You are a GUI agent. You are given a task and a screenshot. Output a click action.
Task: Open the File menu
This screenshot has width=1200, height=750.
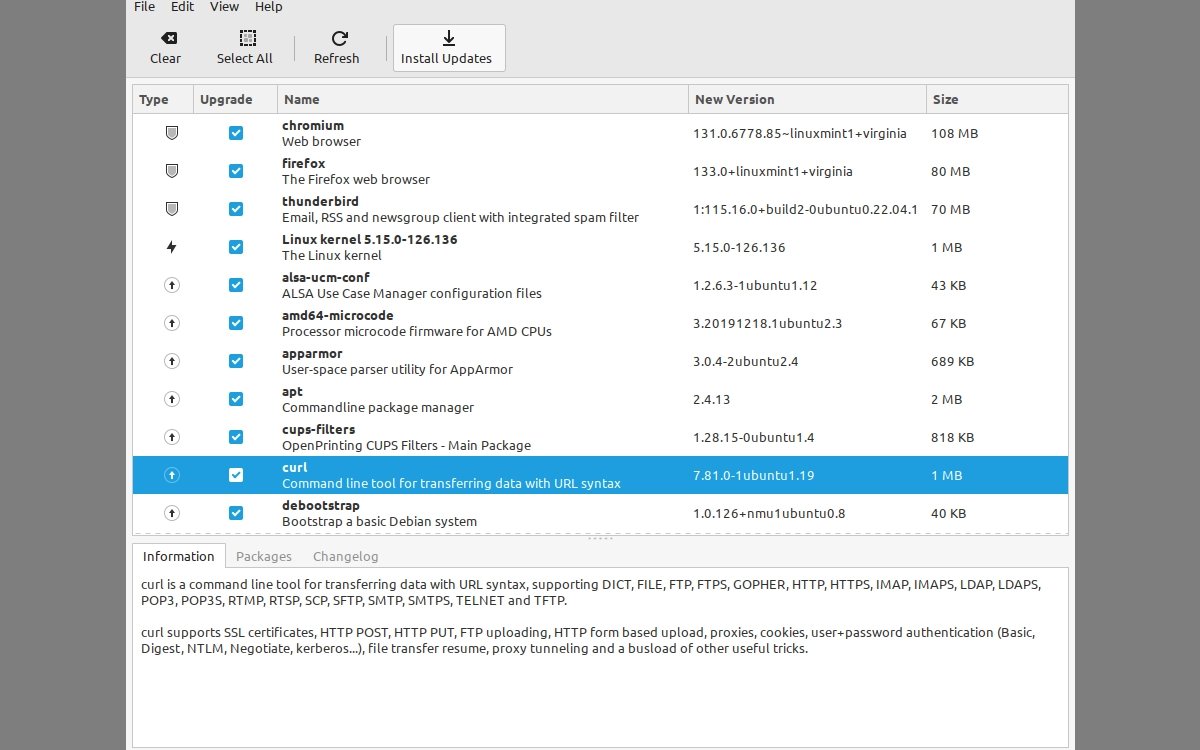coord(144,7)
